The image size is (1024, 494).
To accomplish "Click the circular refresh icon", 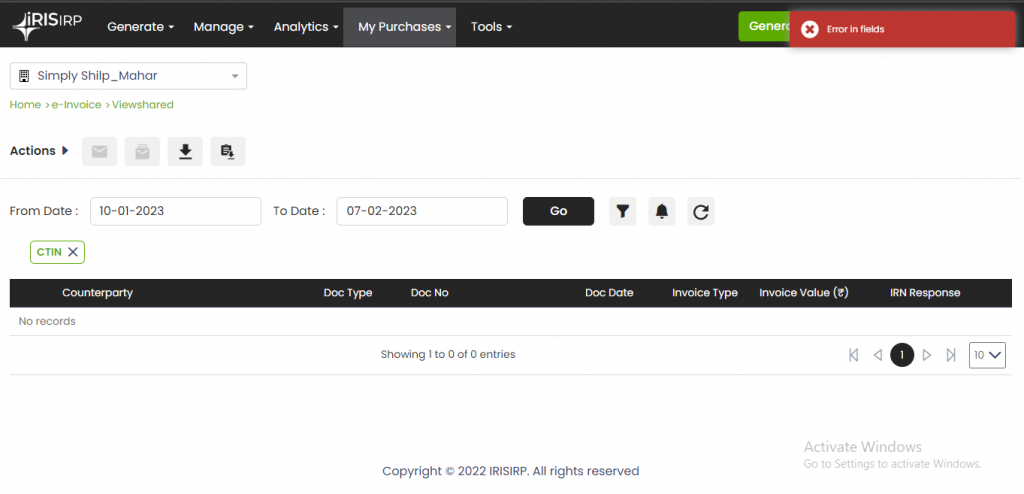I will pos(701,211).
